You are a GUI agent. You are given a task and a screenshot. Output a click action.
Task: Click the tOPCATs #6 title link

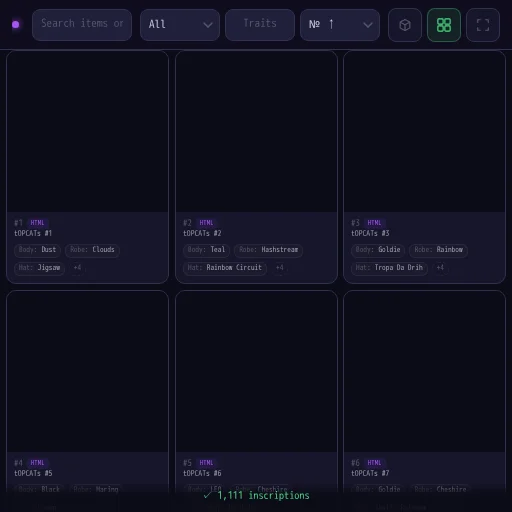click(202, 473)
